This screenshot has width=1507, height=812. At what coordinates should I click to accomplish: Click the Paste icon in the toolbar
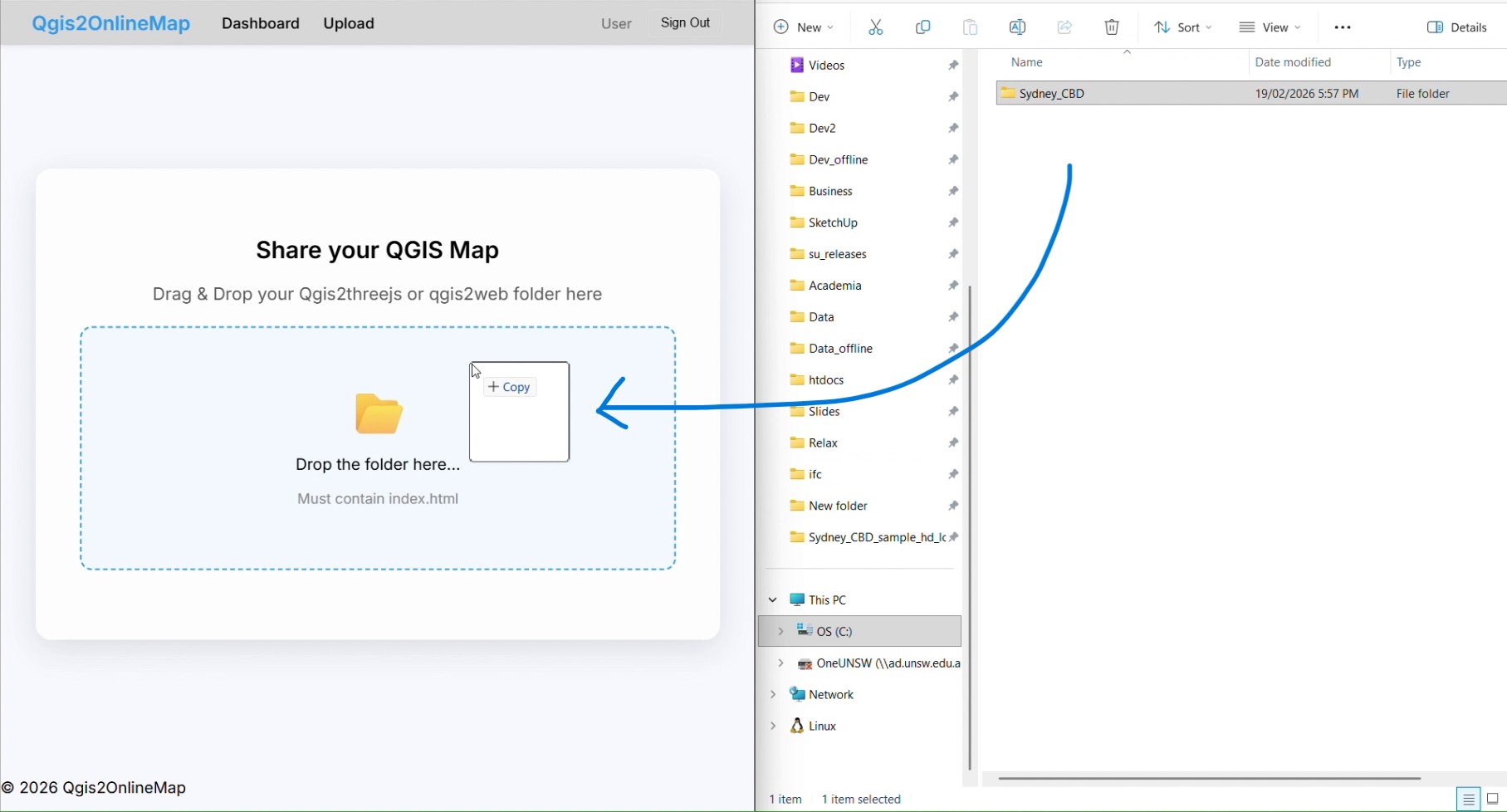pos(970,27)
